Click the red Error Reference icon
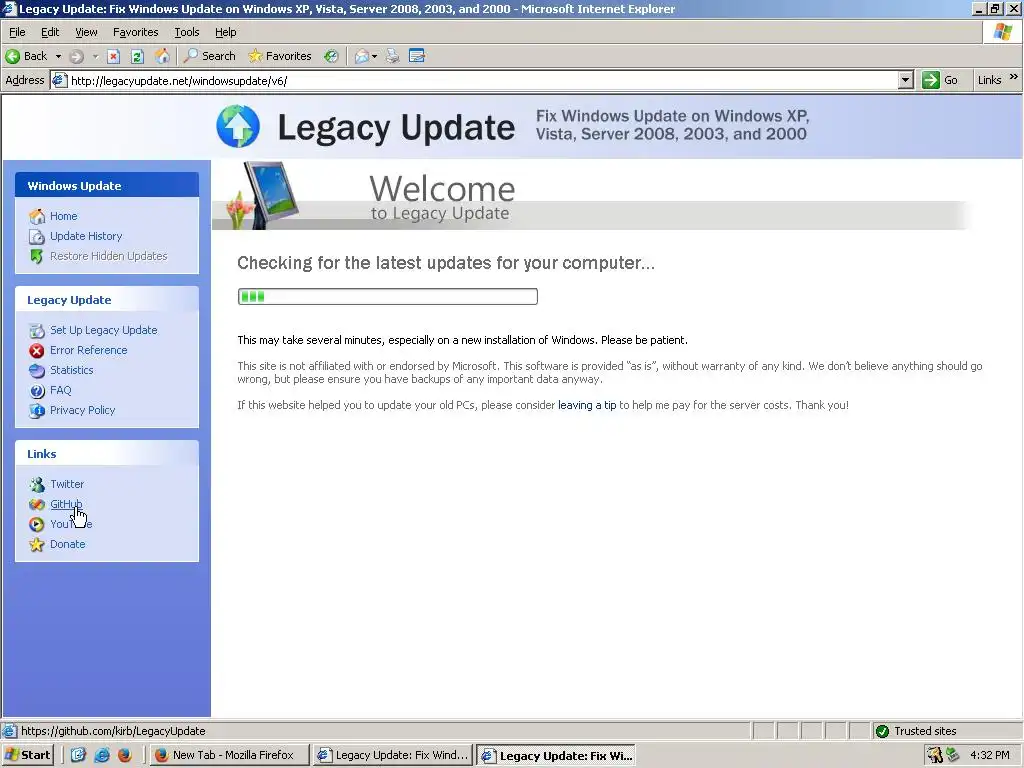Image resolution: width=1024 pixels, height=768 pixels. [x=37, y=351]
